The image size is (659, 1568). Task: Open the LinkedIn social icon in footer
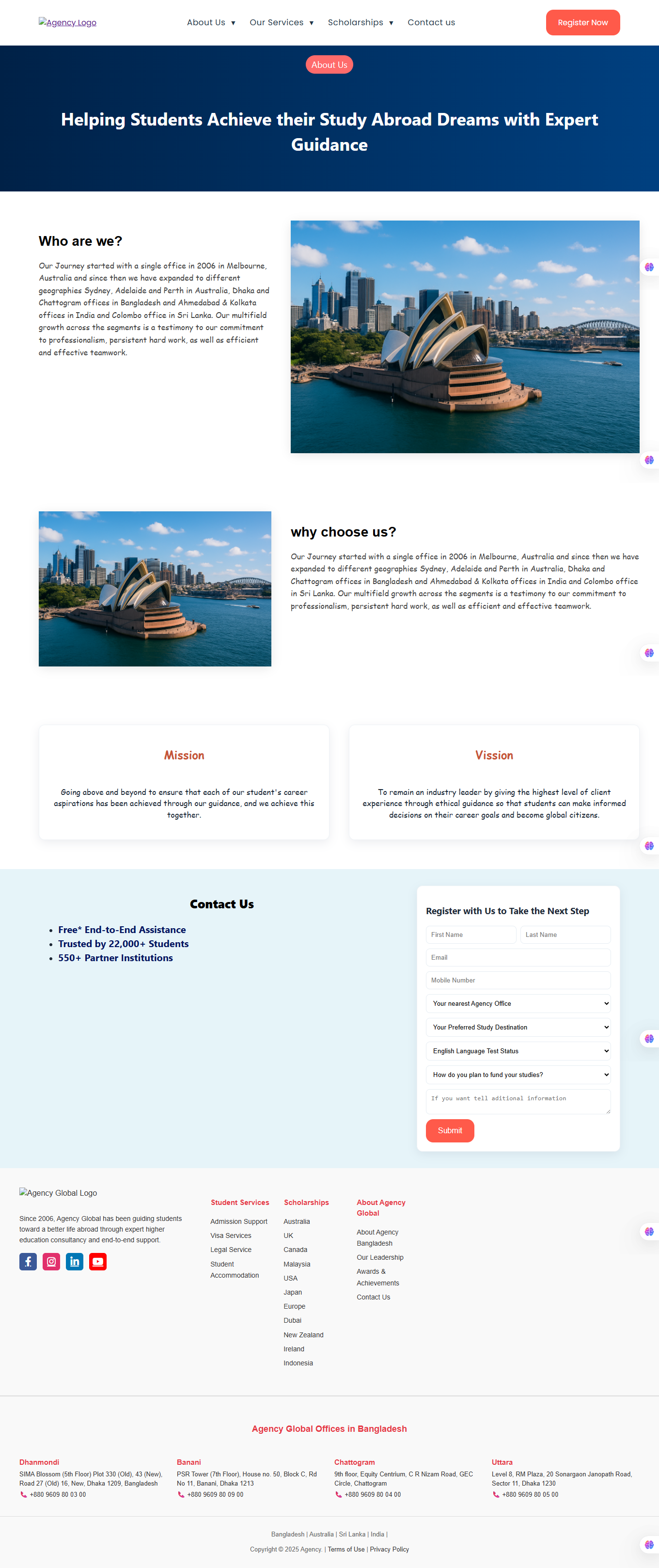point(74,1262)
